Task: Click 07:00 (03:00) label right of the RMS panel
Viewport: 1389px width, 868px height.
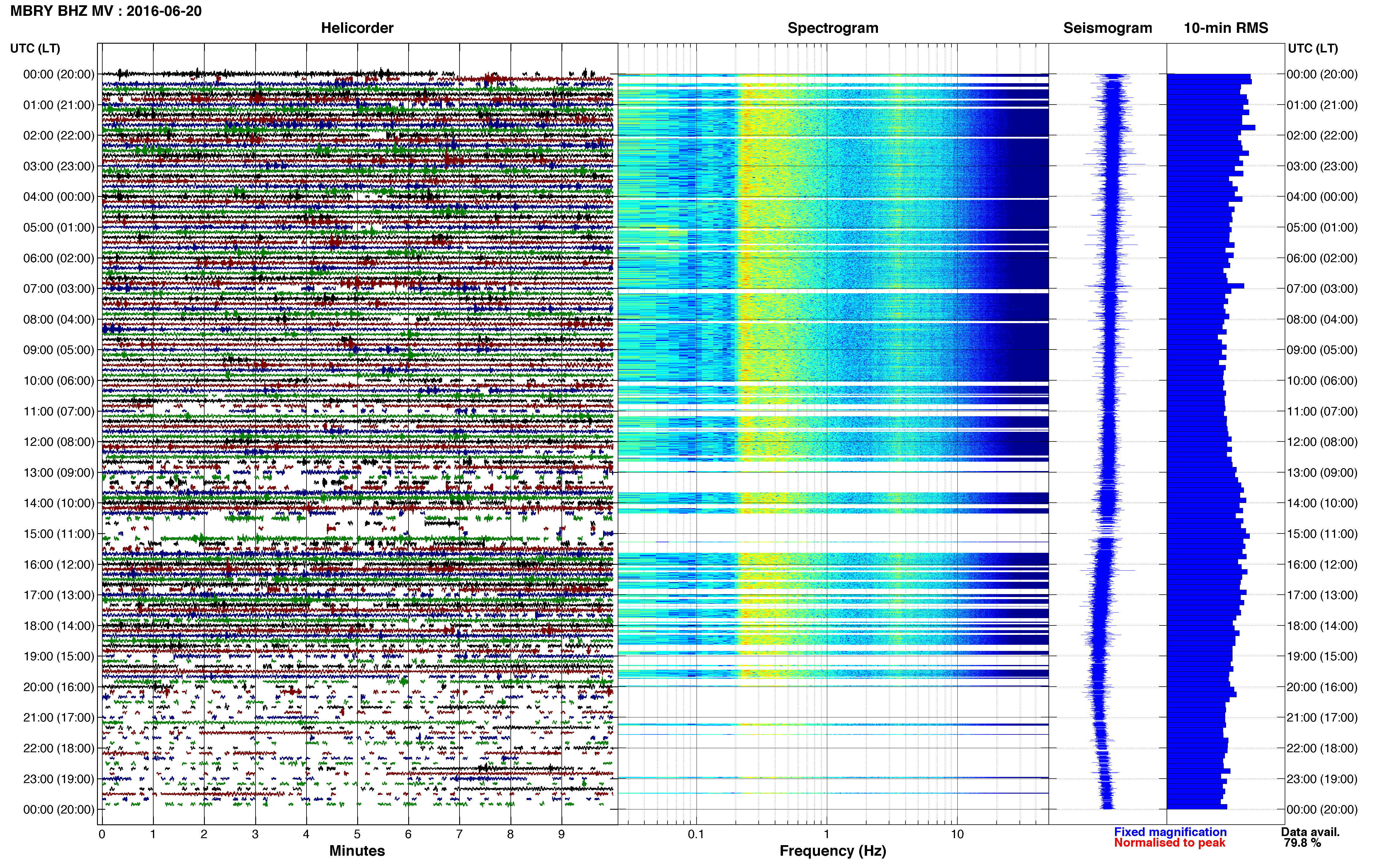Action: click(x=1322, y=289)
